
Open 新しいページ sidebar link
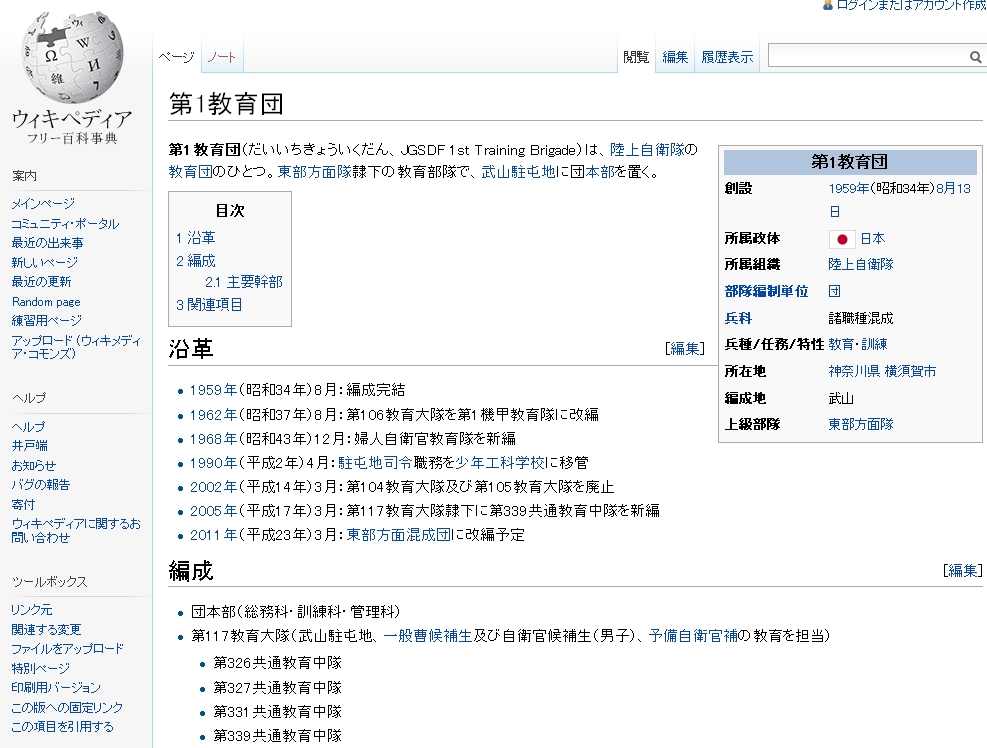point(45,263)
